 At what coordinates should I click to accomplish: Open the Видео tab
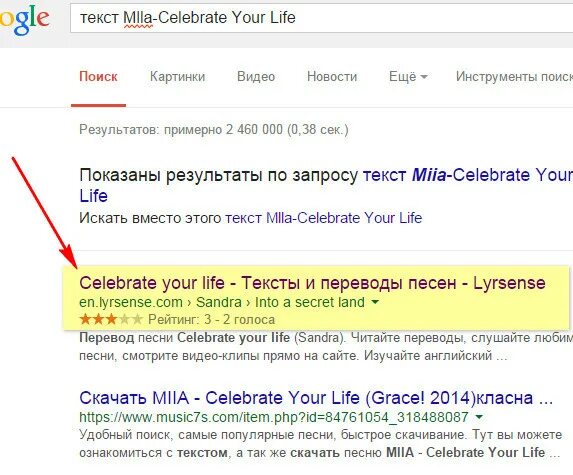click(x=256, y=76)
